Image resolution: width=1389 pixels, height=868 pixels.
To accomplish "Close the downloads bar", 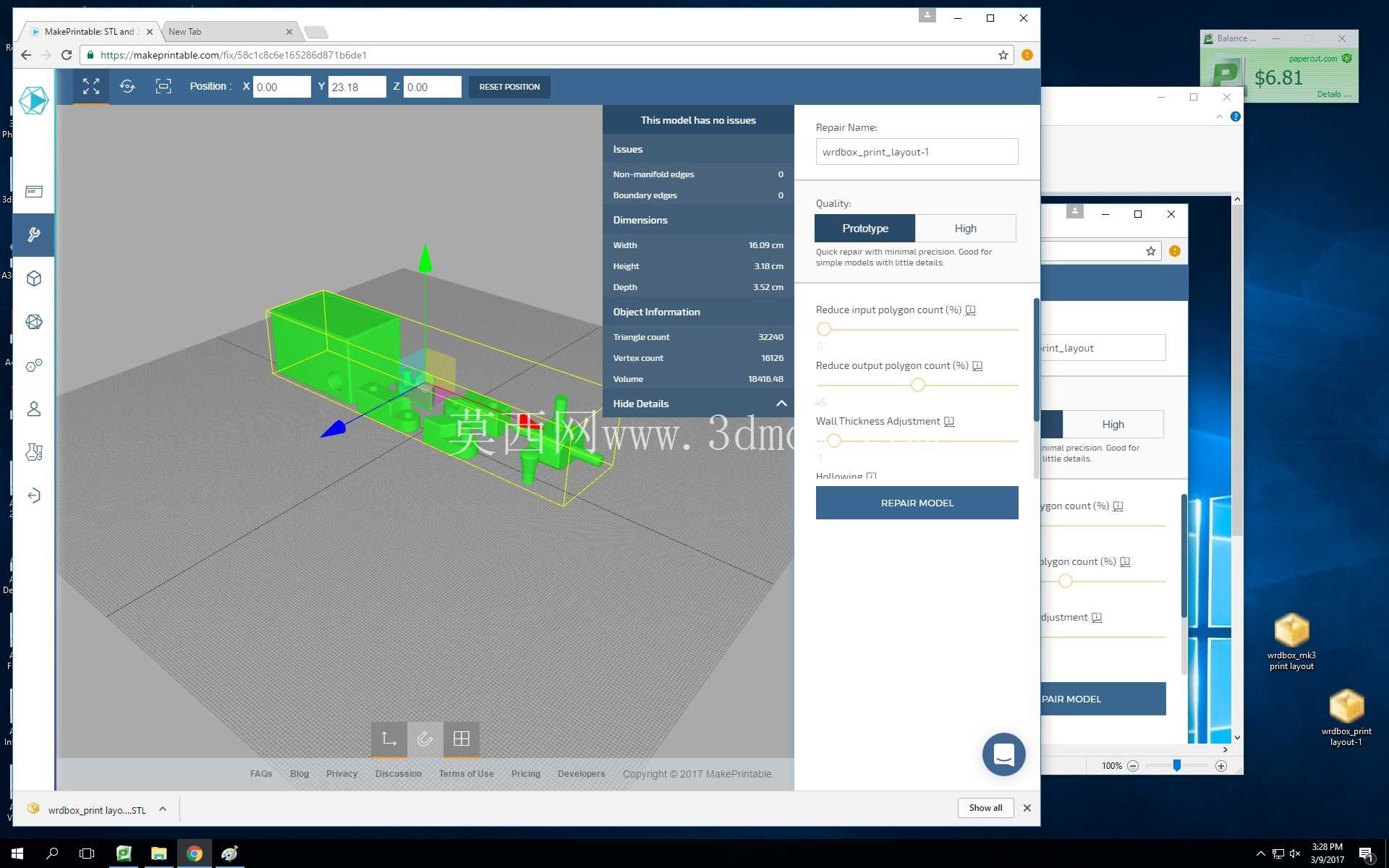I will (1027, 808).
